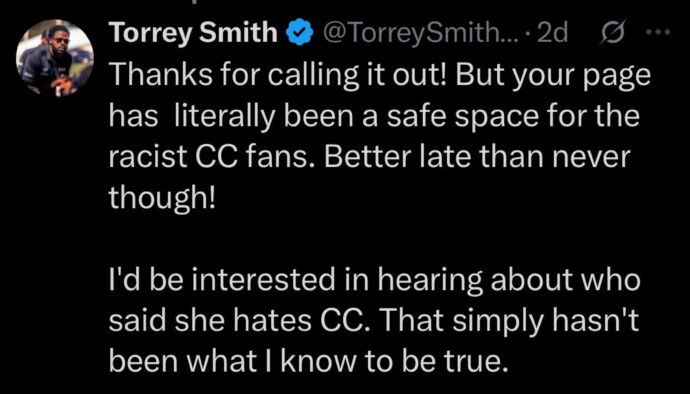Open the three-dot more options menu

coord(657,33)
